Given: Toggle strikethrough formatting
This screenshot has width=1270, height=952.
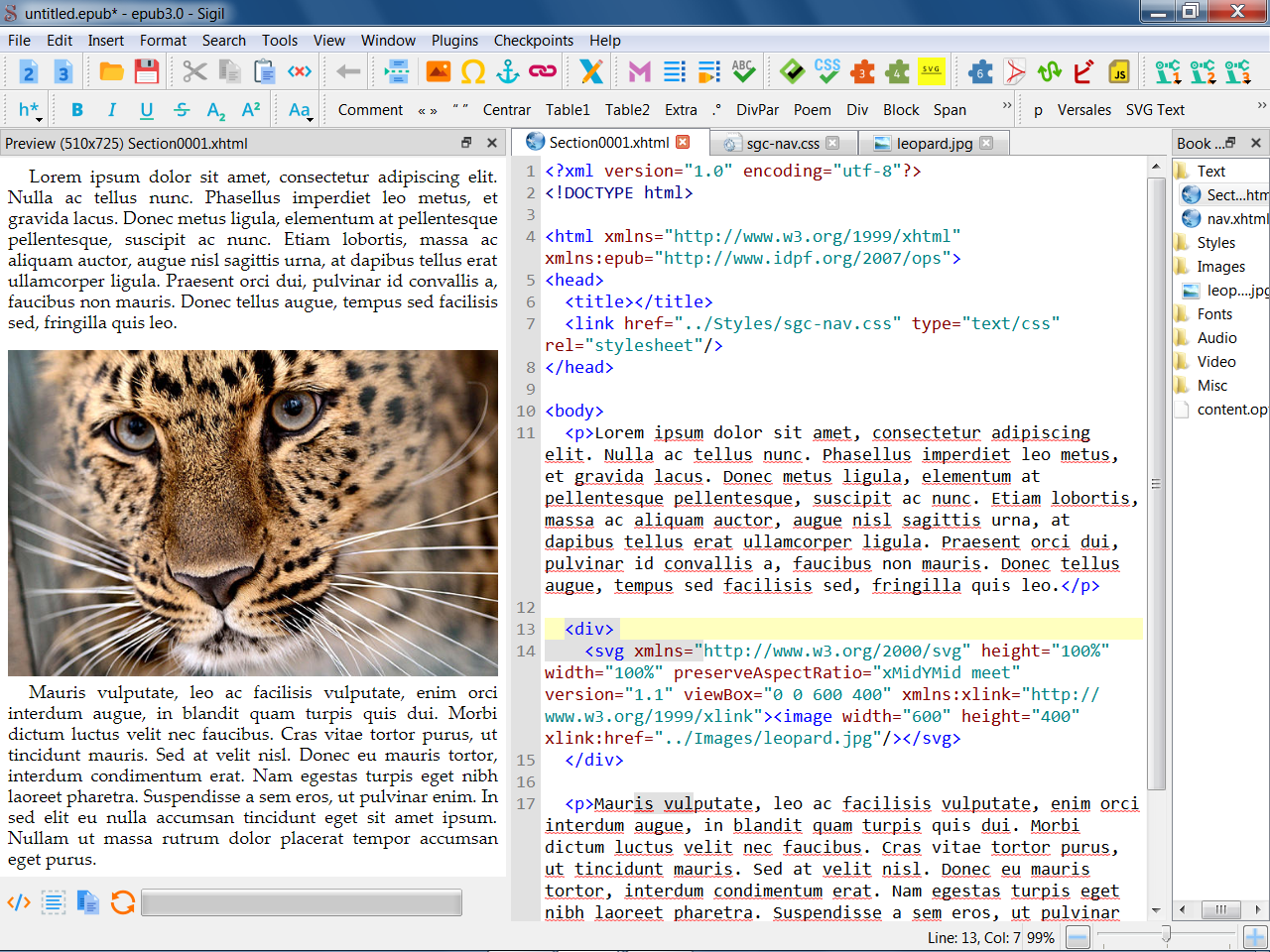Looking at the screenshot, I should coord(182,110).
